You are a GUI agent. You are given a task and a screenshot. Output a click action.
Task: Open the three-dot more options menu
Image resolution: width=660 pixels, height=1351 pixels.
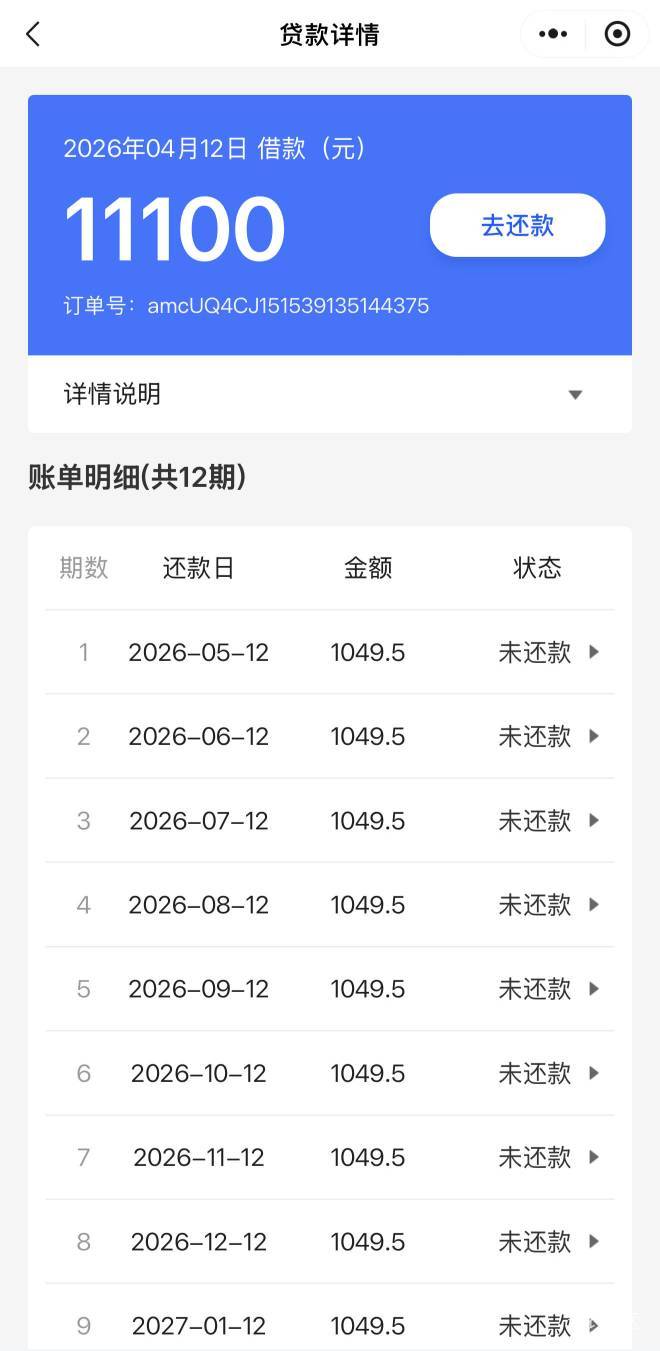click(x=553, y=34)
